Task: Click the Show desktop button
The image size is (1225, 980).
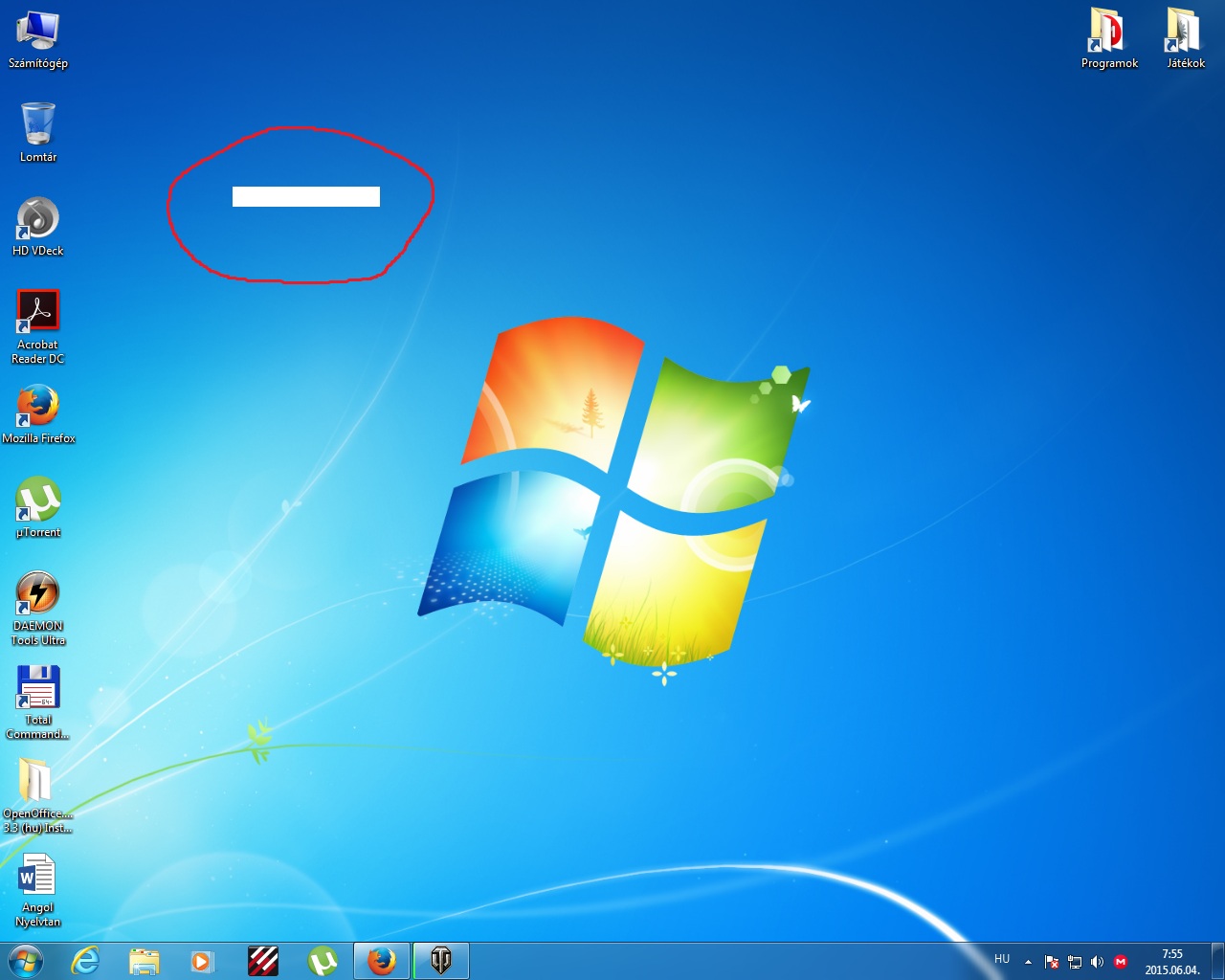Action: [1217, 961]
